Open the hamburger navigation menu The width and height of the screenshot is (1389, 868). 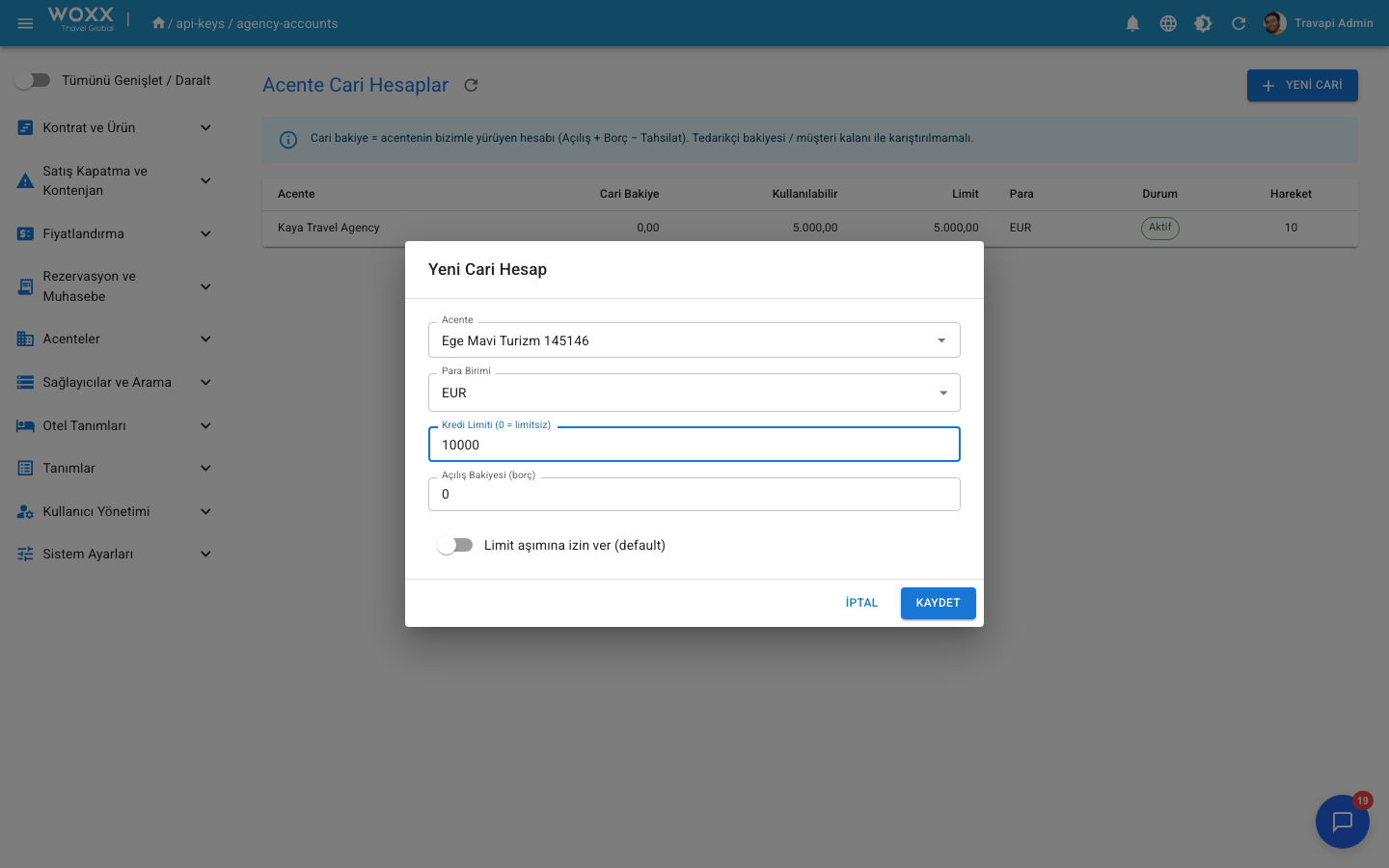click(26, 23)
